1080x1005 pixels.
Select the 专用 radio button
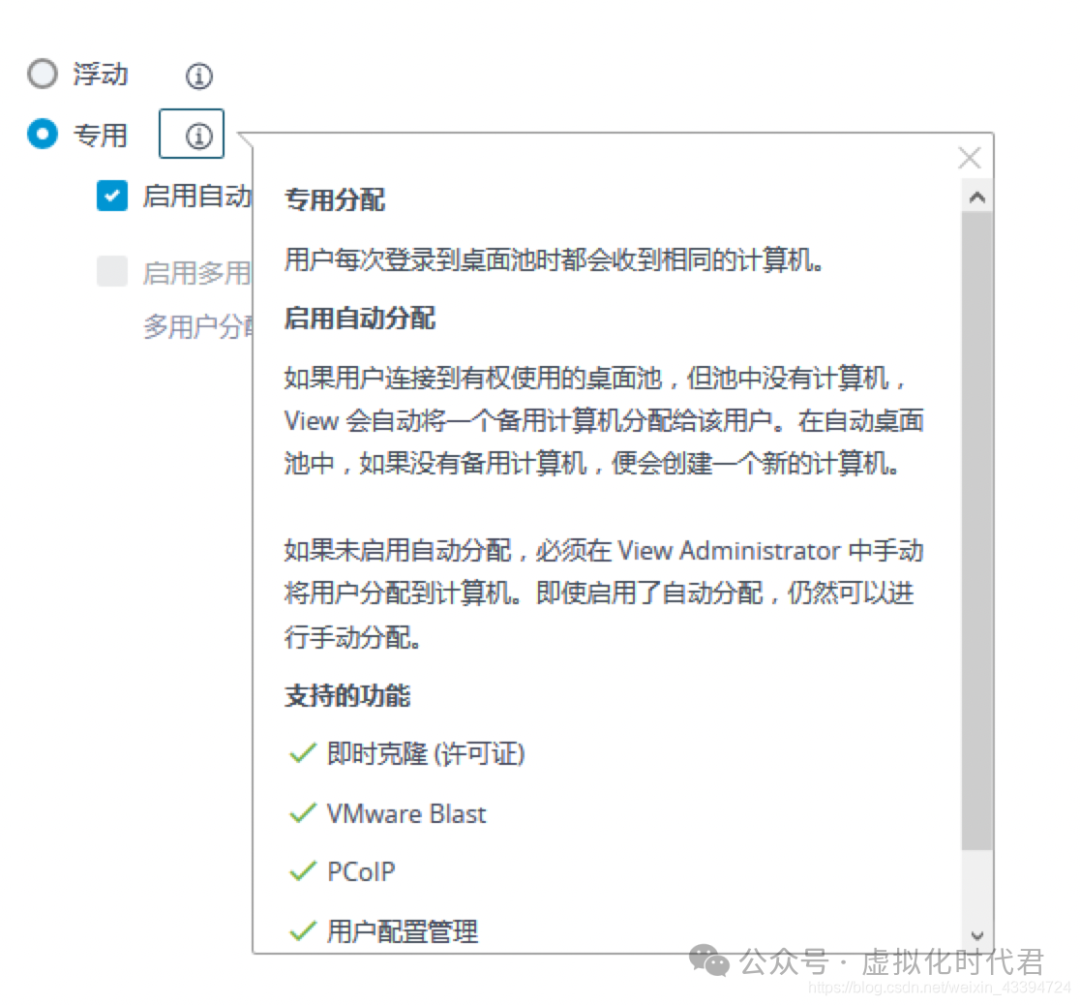42,134
